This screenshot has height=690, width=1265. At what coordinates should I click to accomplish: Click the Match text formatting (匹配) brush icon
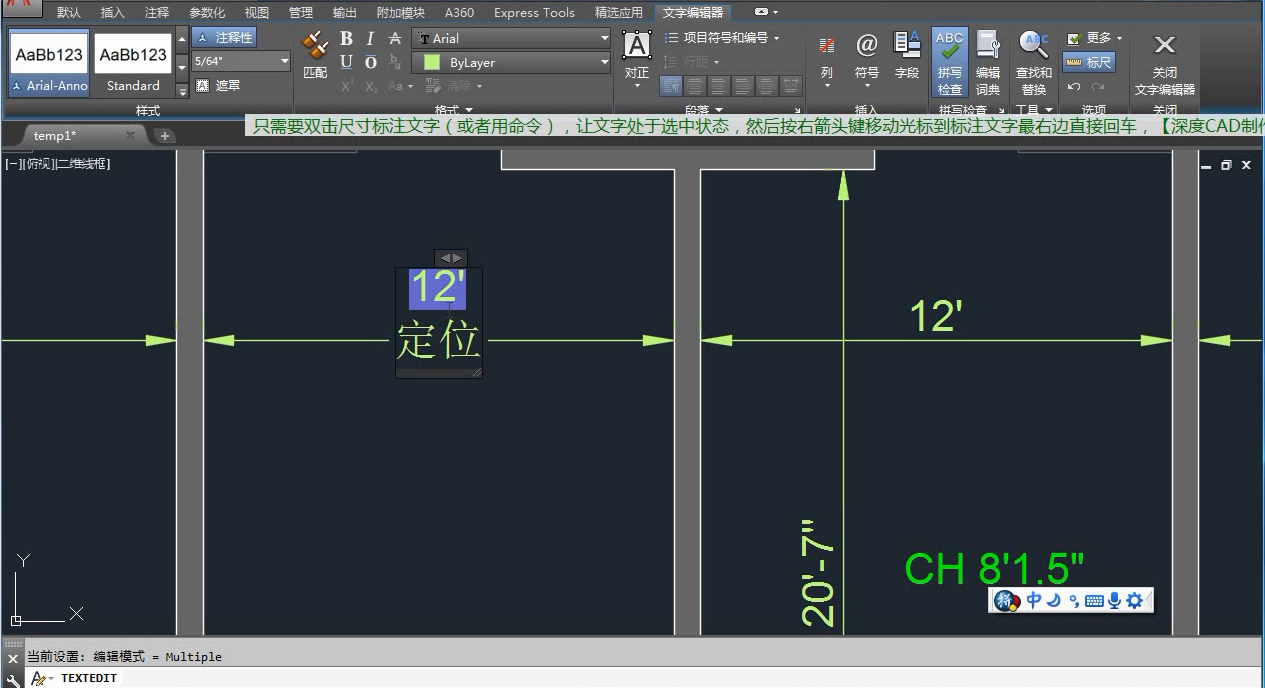[315, 46]
